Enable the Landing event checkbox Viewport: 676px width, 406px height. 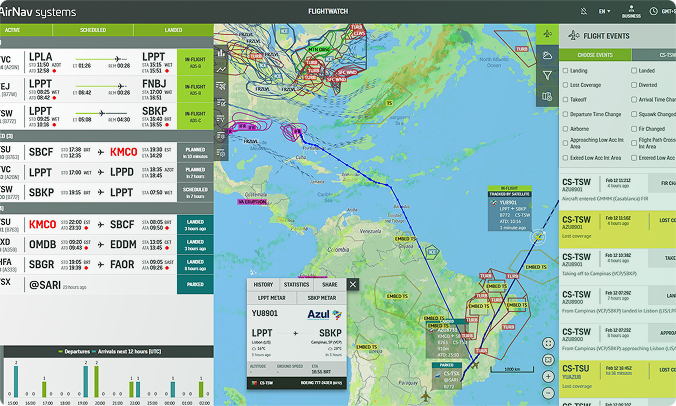coord(567,71)
